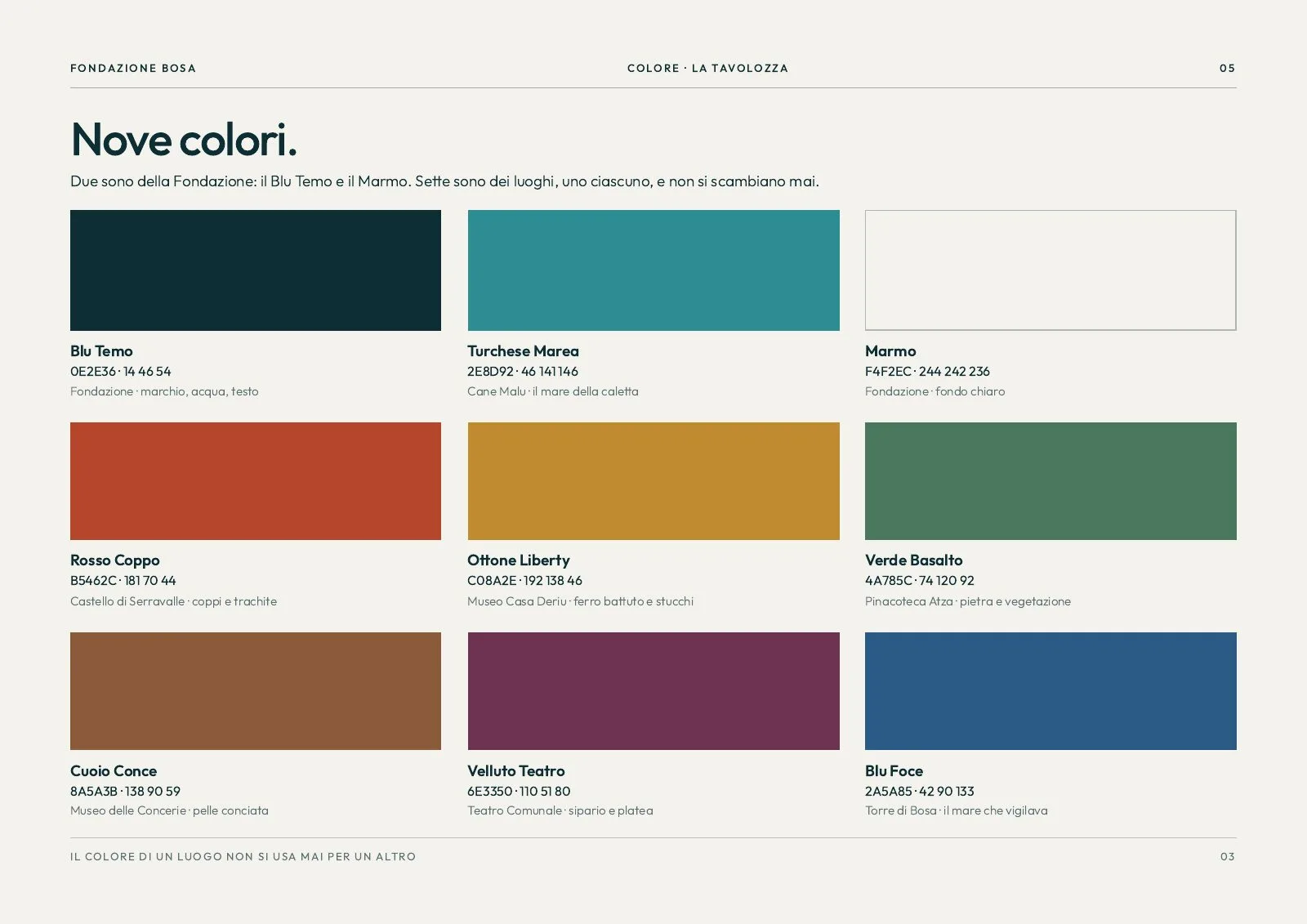Click the value 'C08A2E · 192 138 46'
The height and width of the screenshot is (924, 1307).
(524, 581)
